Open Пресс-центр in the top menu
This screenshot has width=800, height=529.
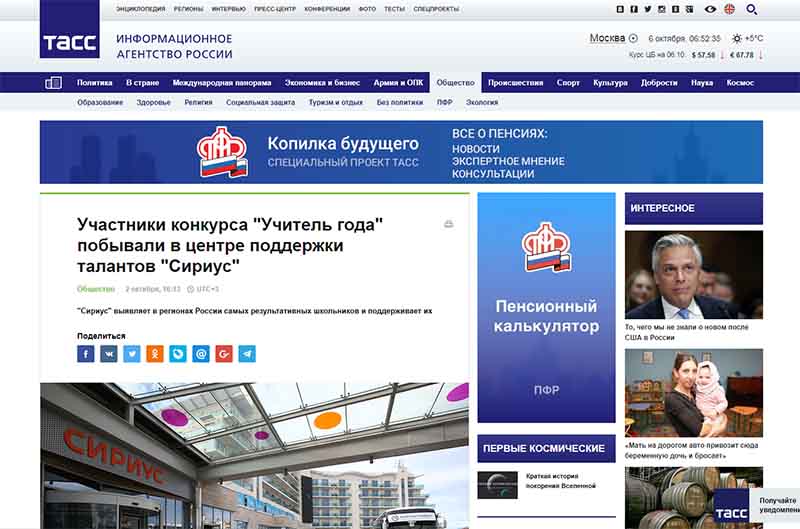pyautogui.click(x=275, y=9)
